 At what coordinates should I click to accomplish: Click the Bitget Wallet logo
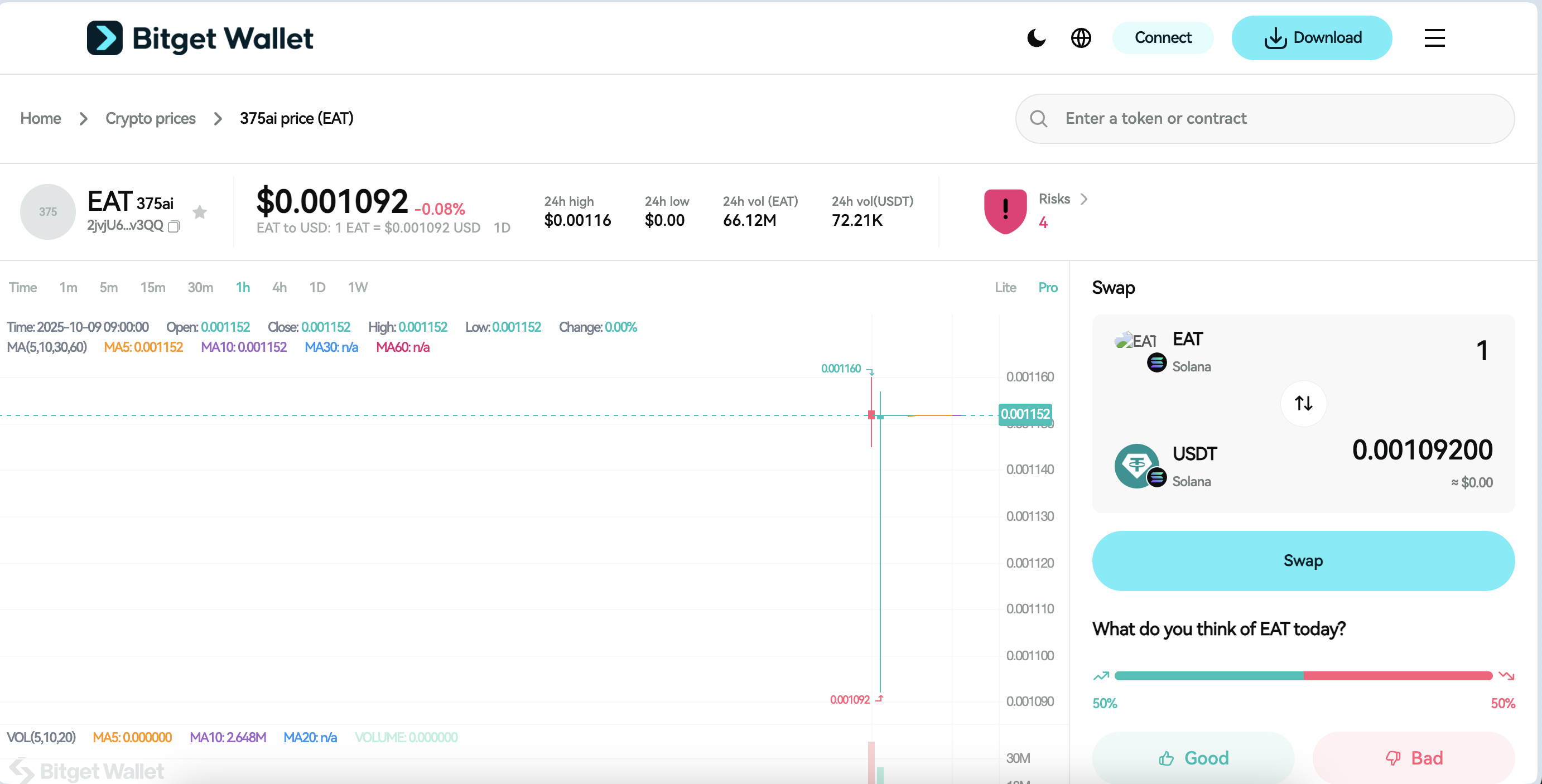pyautogui.click(x=199, y=38)
